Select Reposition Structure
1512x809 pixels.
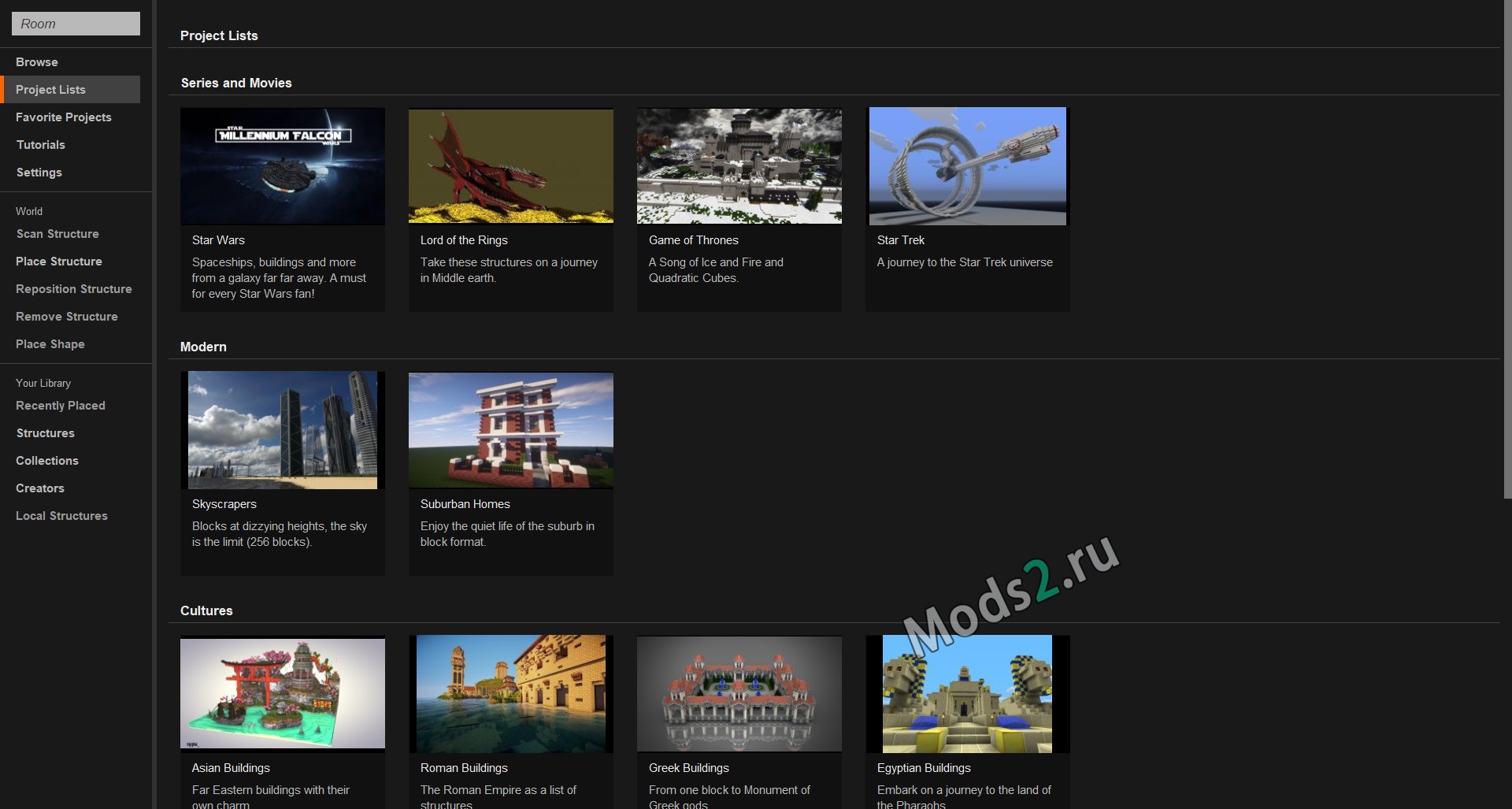click(x=74, y=289)
